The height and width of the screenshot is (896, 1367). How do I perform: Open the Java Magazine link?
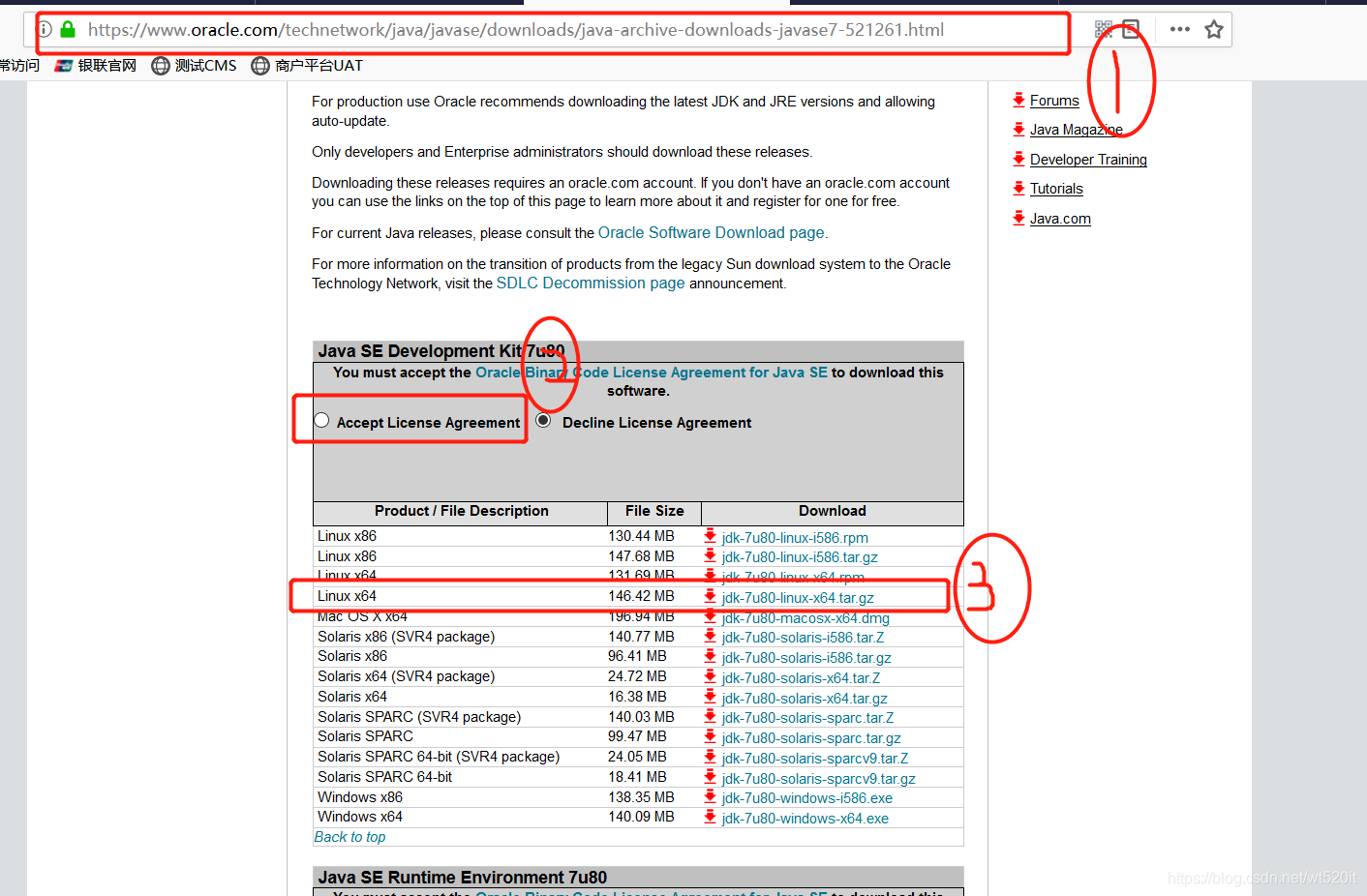click(1077, 130)
